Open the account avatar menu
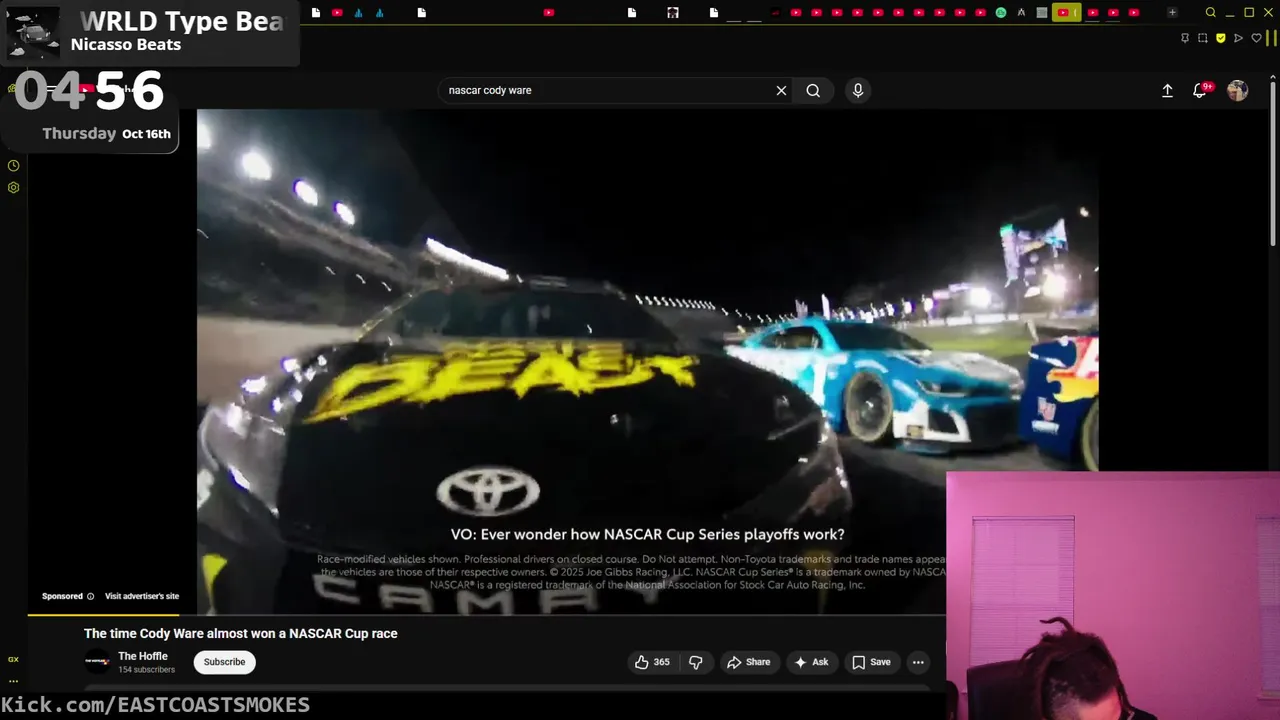This screenshot has width=1280, height=720. coord(1238,90)
